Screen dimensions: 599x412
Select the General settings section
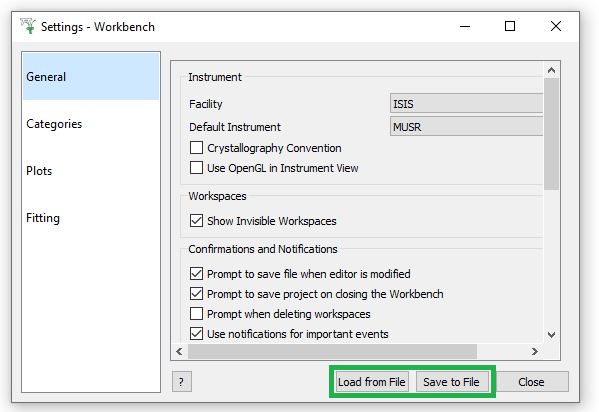(91, 77)
